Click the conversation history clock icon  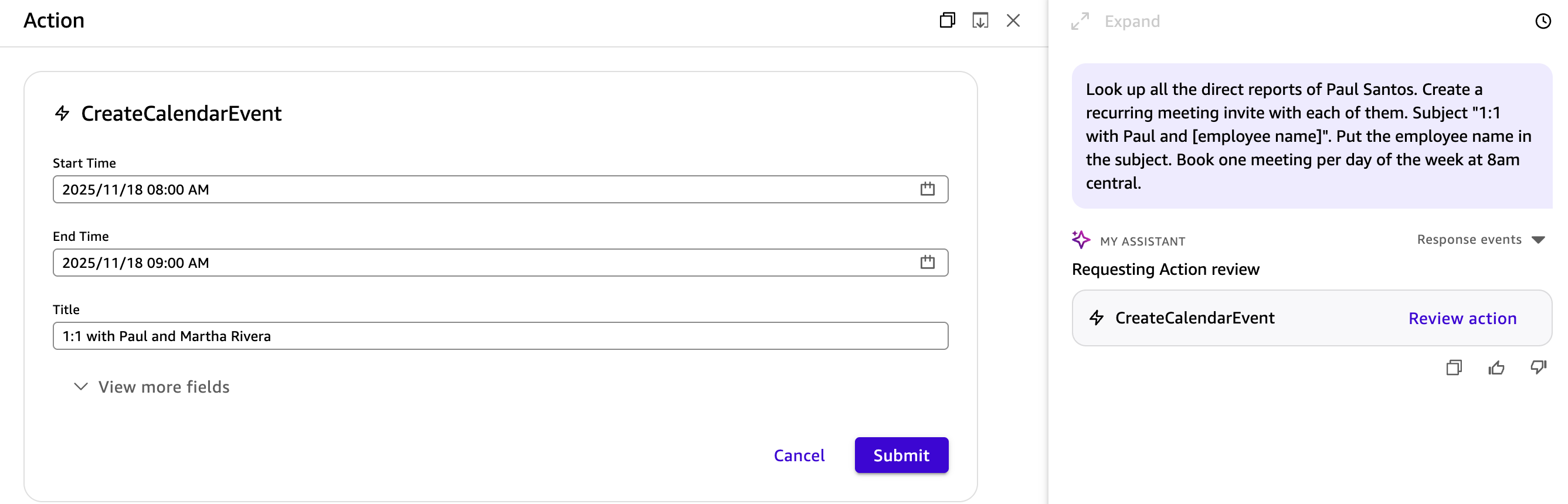1542,21
